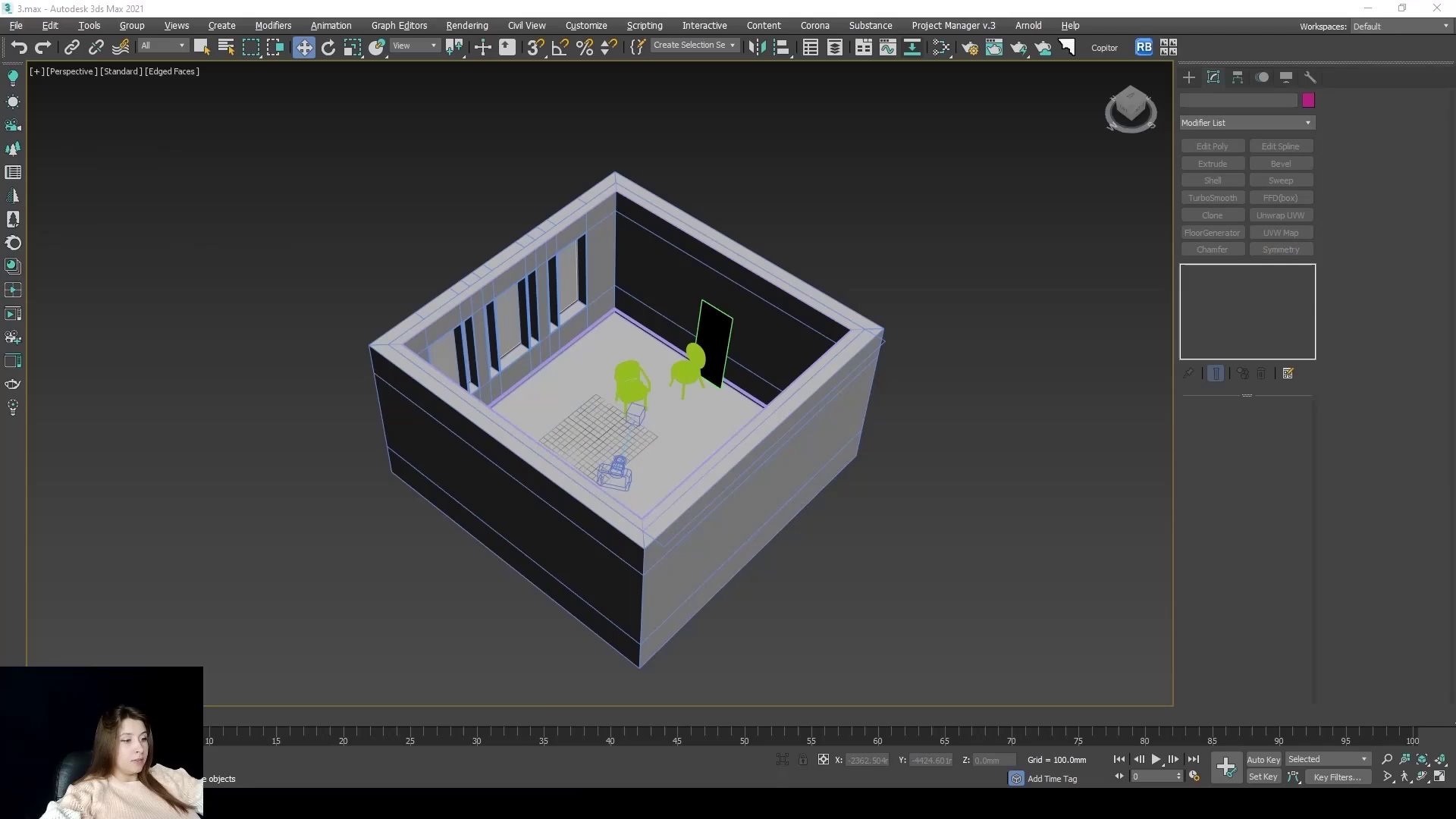This screenshot has width=1456, height=819.
Task: Click the Key Filters button
Action: pyautogui.click(x=1336, y=777)
